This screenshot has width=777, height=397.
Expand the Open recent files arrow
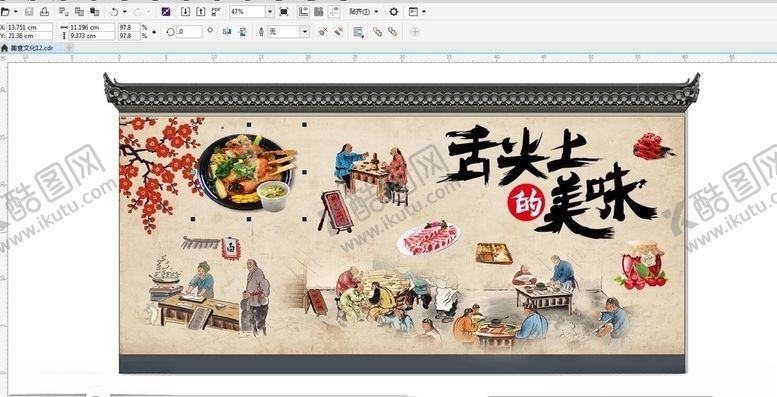coord(16,11)
